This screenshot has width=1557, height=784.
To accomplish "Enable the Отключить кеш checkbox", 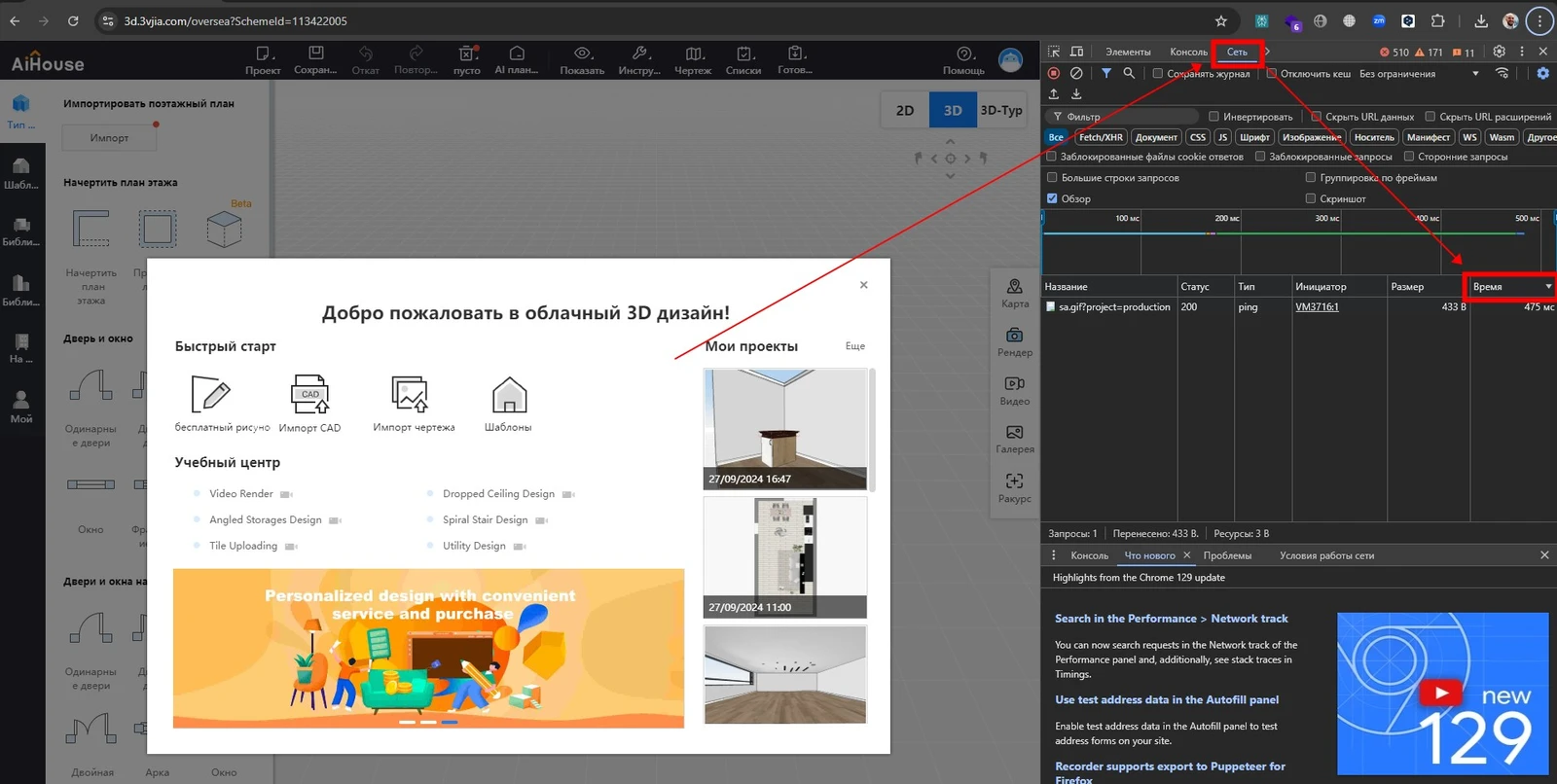I will point(1271,73).
